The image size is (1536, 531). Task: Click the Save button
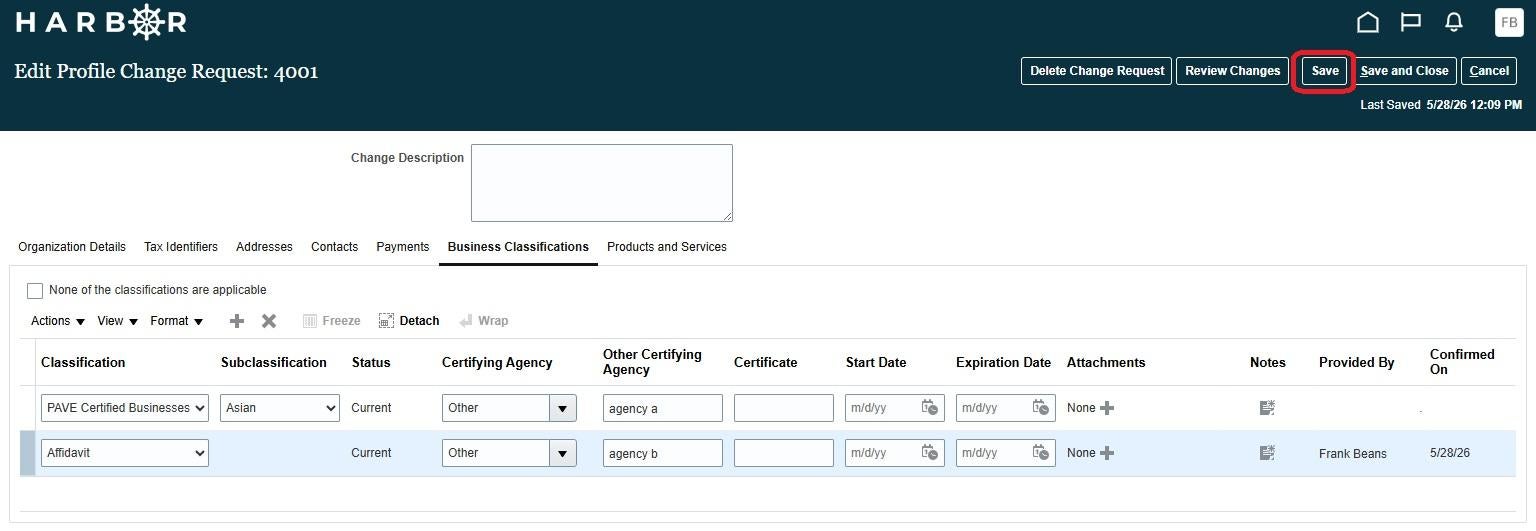1325,71
